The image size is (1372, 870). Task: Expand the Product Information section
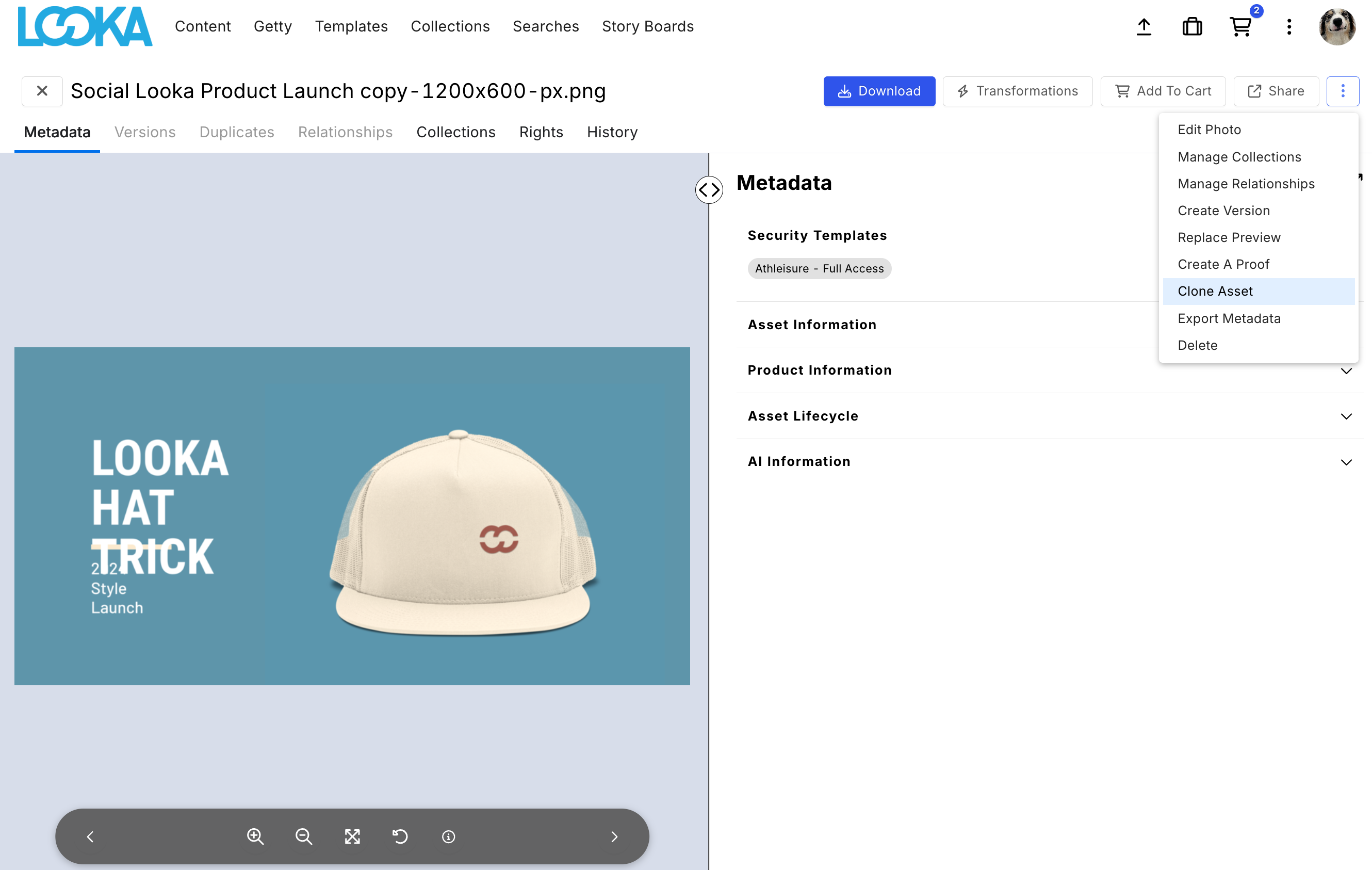coord(1346,370)
